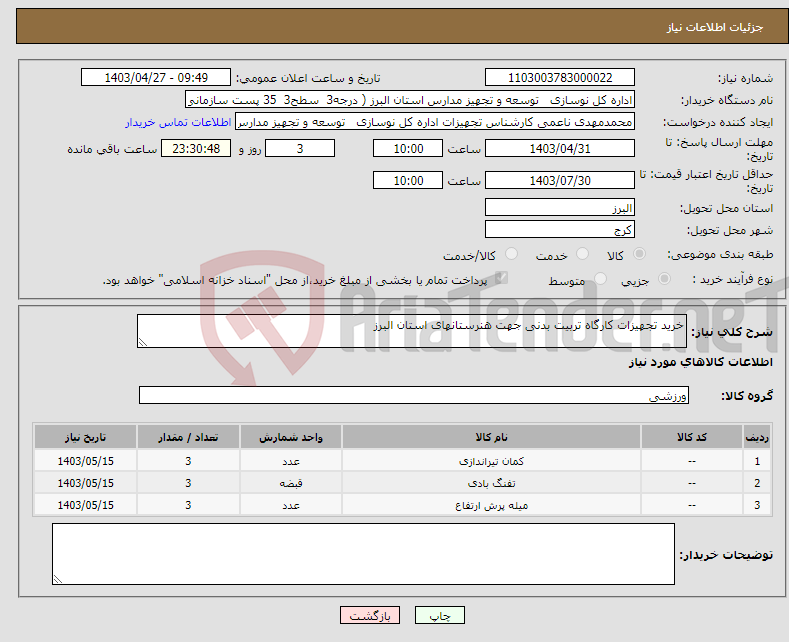
Task: Click the remaining days field showing 3
Action: [x=300, y=148]
